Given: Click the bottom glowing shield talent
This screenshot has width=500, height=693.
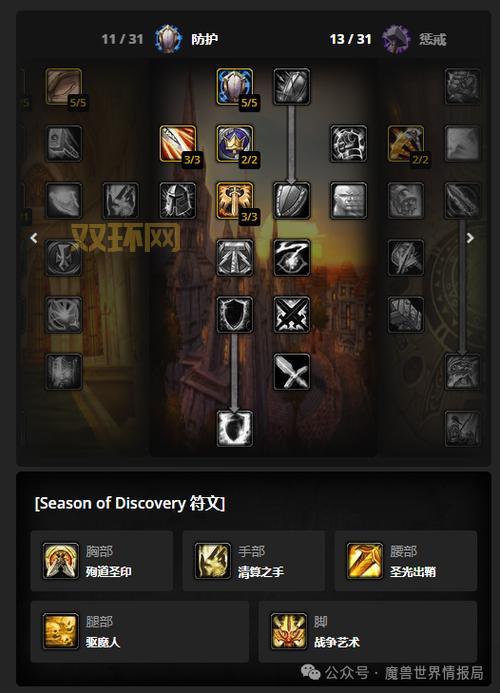Looking at the screenshot, I should pyautogui.click(x=235, y=429).
